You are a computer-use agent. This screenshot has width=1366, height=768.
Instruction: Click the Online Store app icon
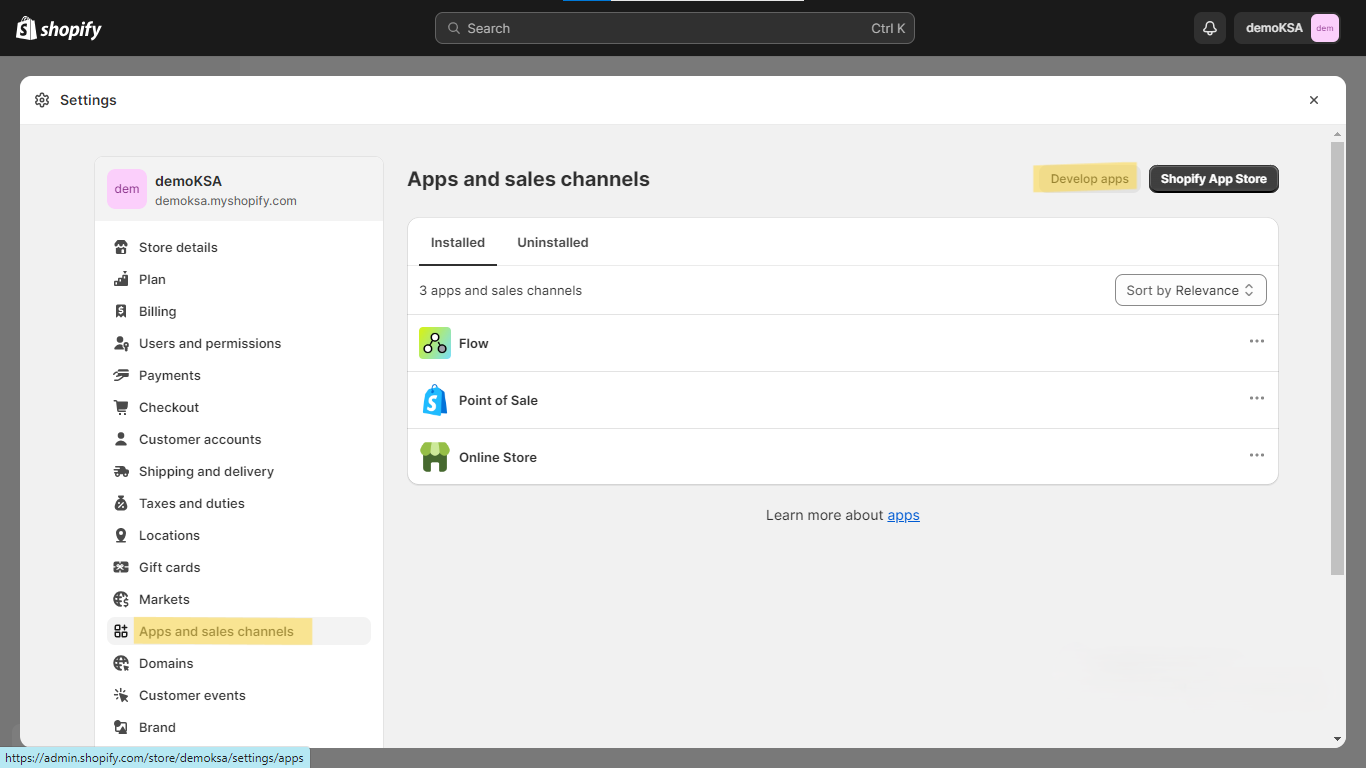tap(435, 457)
